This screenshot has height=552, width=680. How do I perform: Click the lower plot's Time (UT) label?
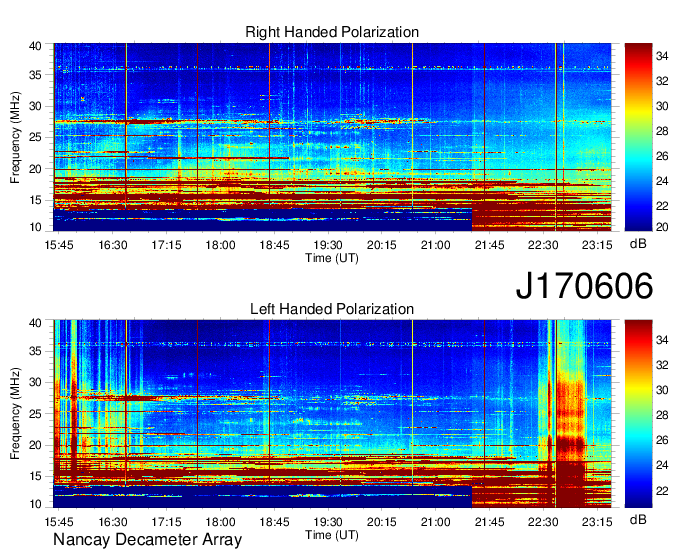(x=332, y=535)
